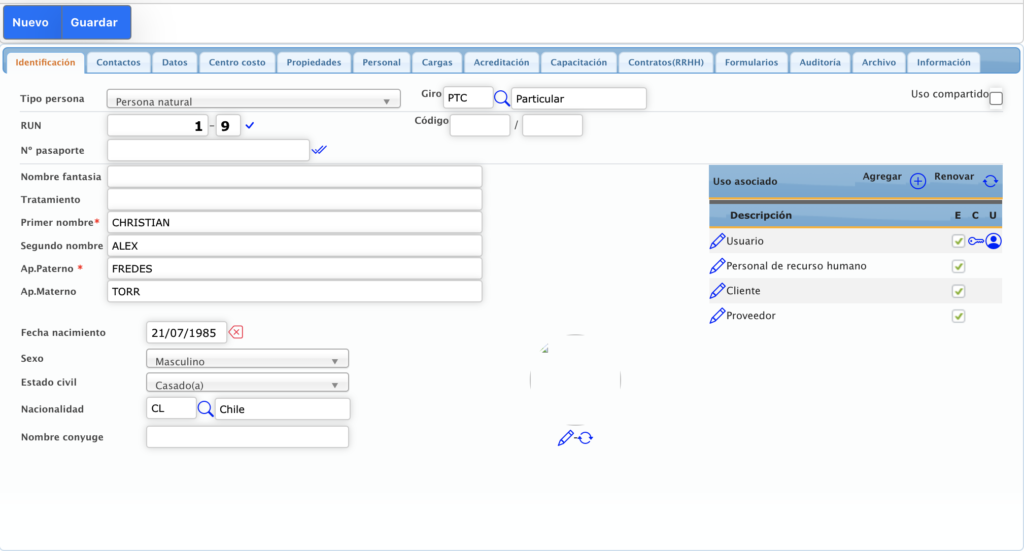
Task: Click the RUN verifier digit field
Action: 228,125
